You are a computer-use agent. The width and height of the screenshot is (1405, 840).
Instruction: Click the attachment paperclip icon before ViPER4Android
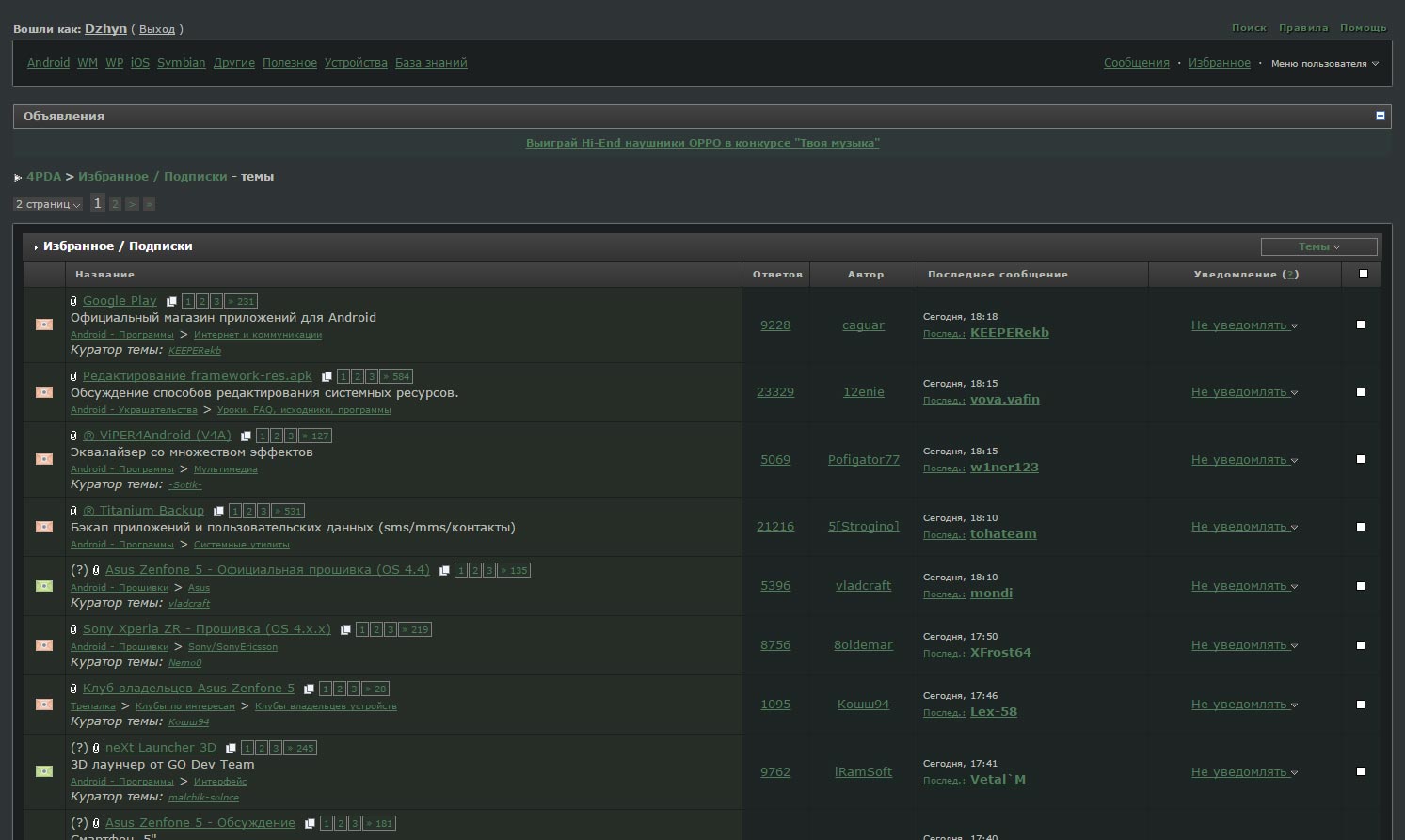73,436
